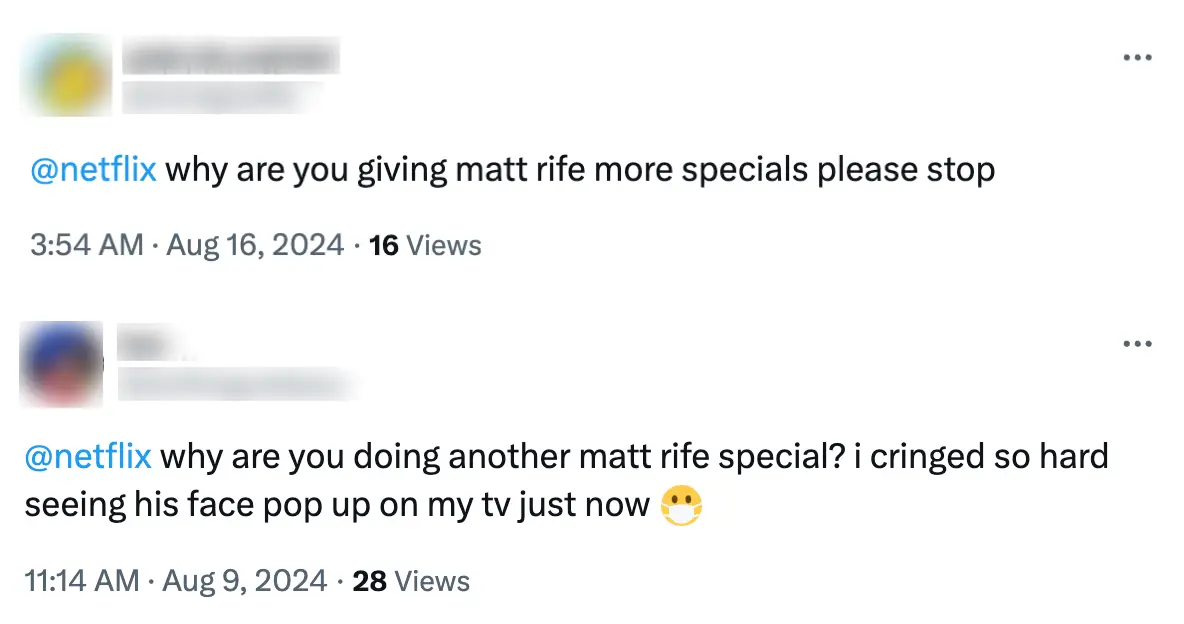Select the yellow avatar image on the top post
The image size is (1184, 624).
[x=66, y=74]
